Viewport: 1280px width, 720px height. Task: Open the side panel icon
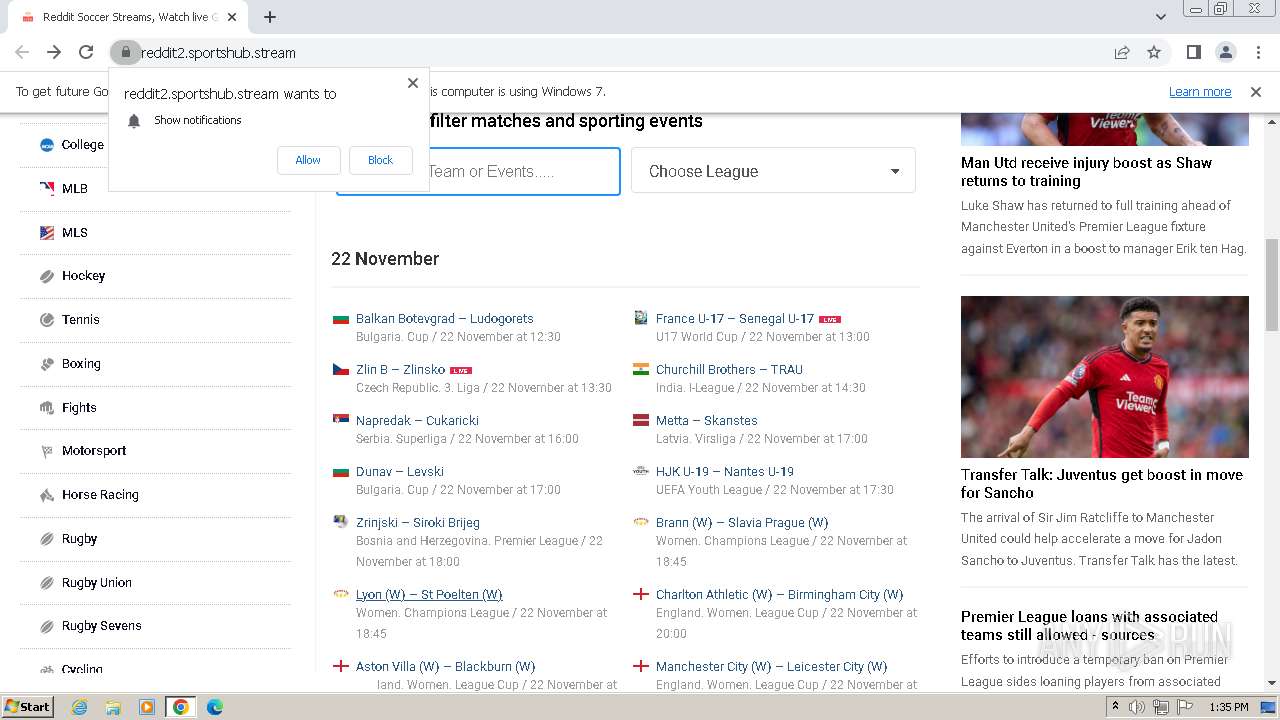1194,52
